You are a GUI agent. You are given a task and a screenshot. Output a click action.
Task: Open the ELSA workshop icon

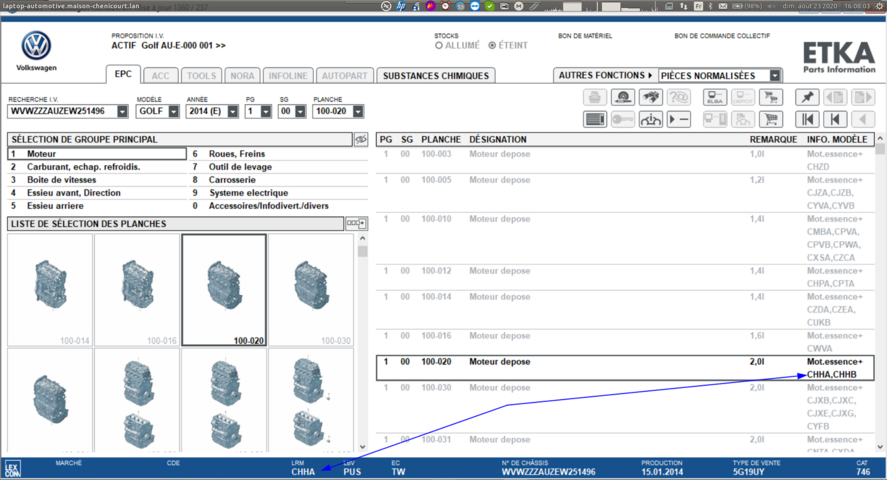point(714,97)
